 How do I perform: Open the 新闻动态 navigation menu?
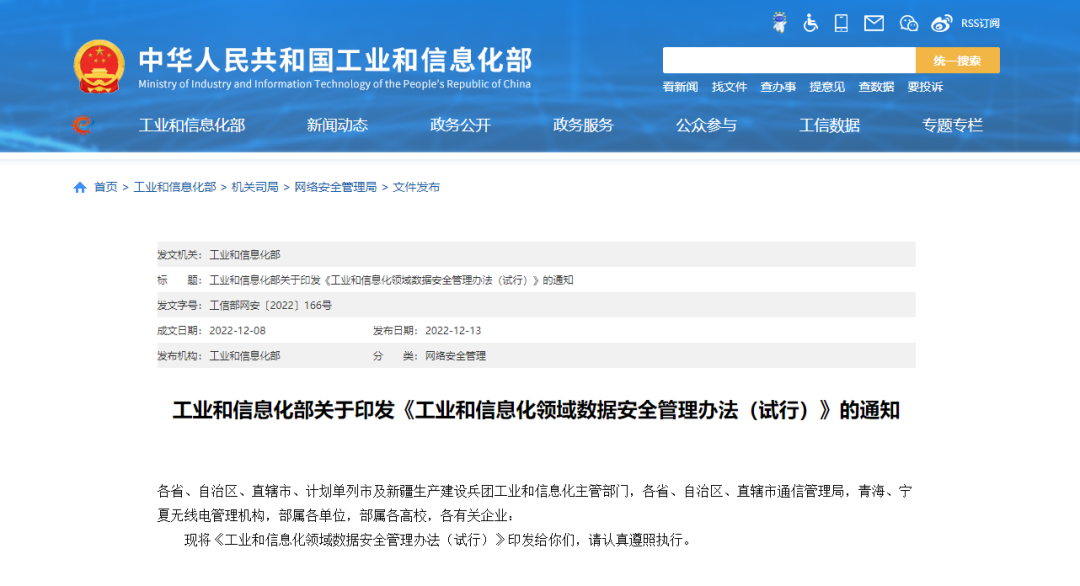click(x=338, y=125)
